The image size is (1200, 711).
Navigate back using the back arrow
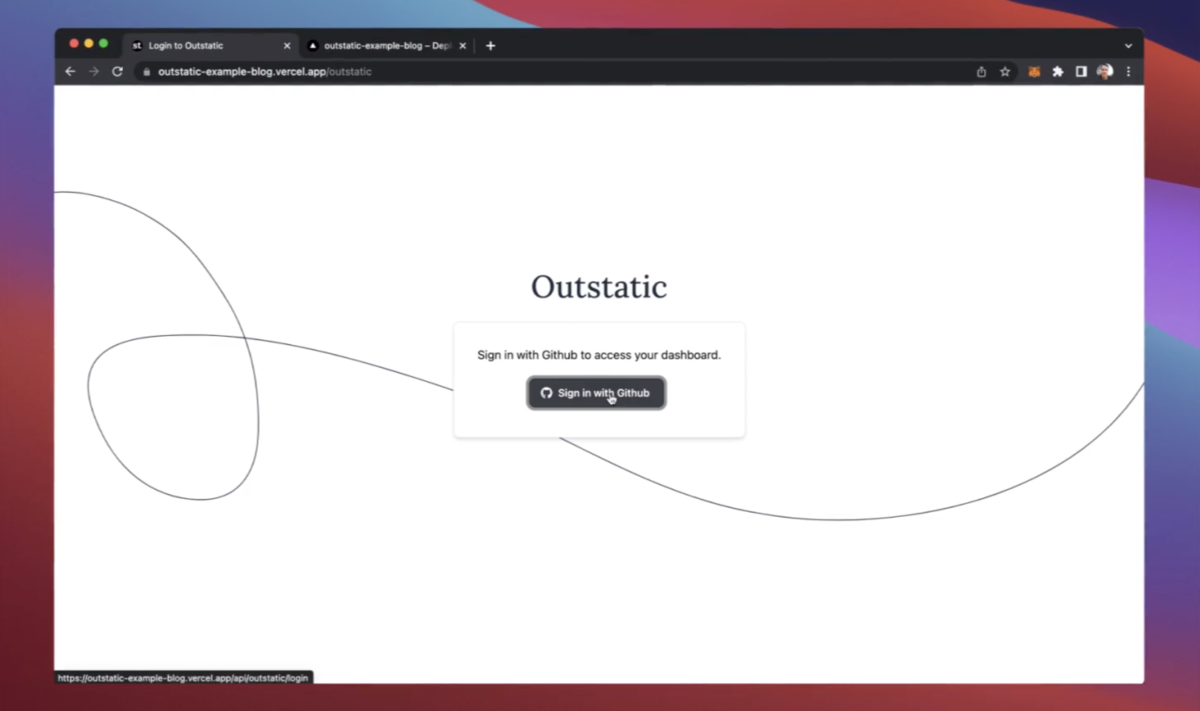tap(69, 71)
